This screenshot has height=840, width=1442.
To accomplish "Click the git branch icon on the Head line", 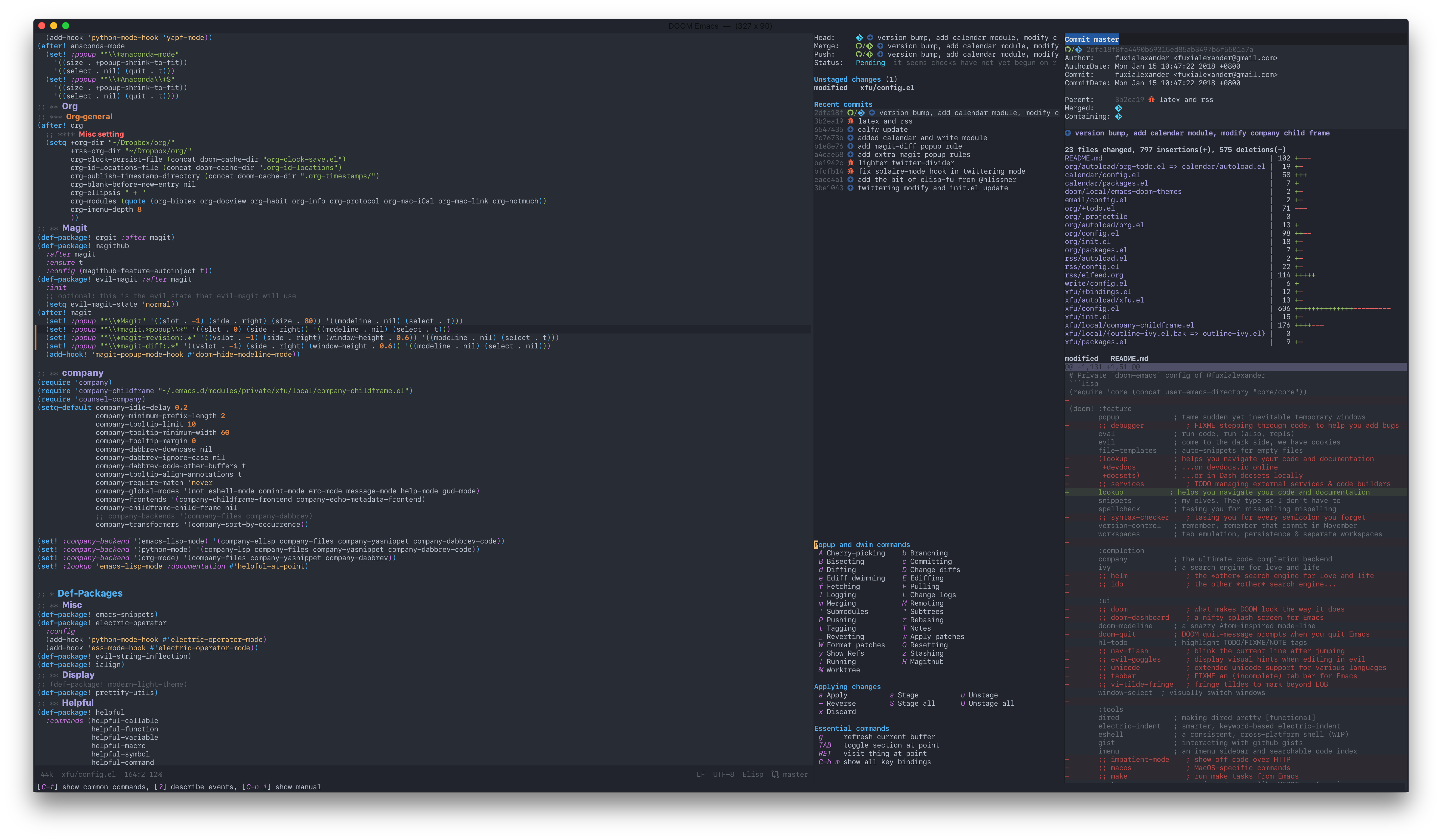I will click(859, 38).
